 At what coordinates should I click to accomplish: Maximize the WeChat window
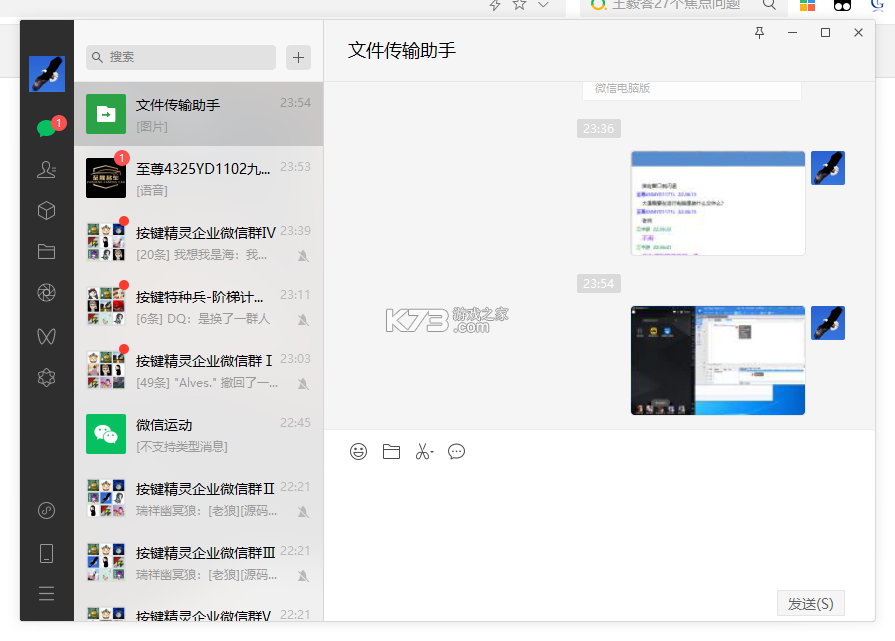tap(825, 33)
